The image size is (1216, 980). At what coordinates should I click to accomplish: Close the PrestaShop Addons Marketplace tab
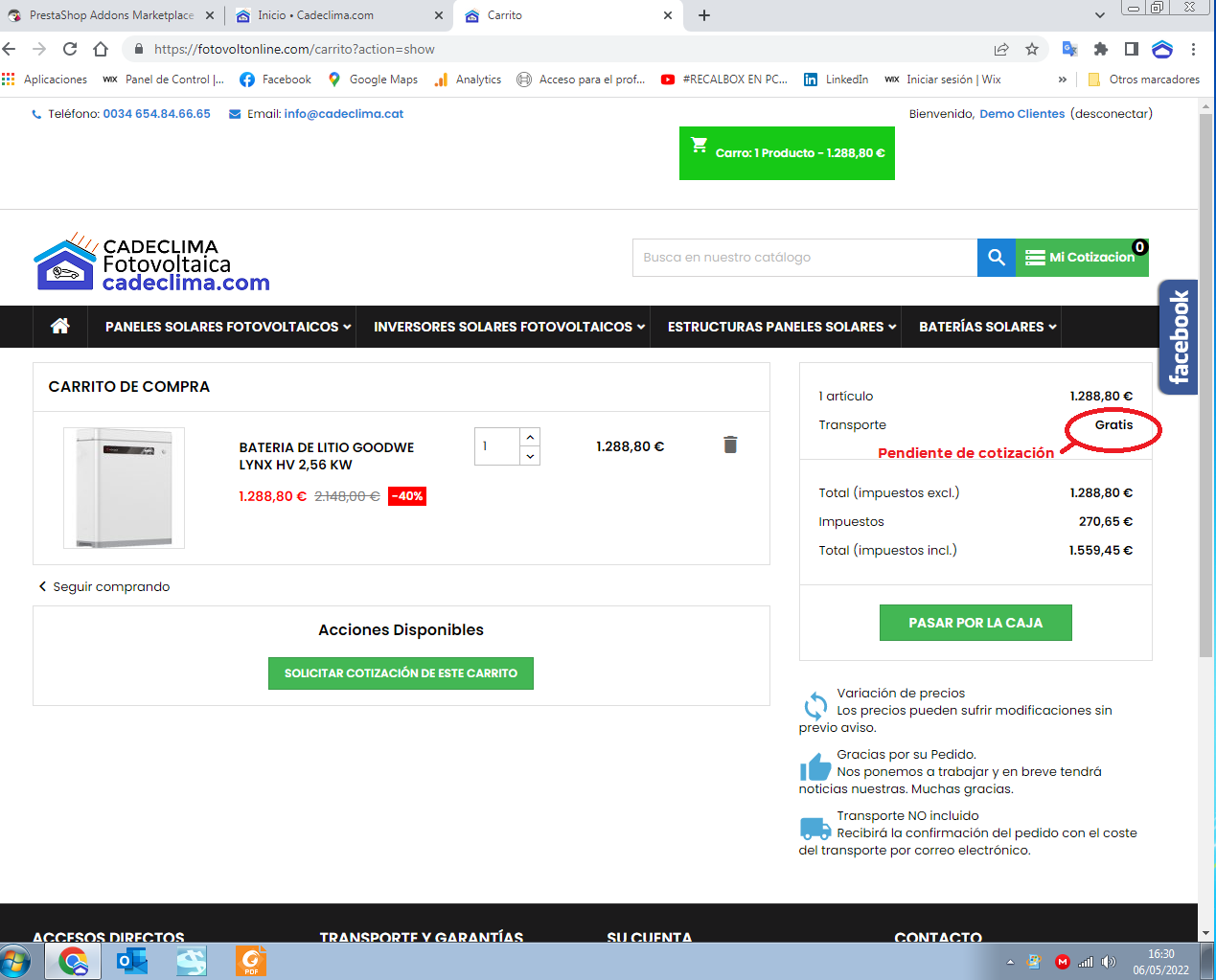[x=210, y=15]
